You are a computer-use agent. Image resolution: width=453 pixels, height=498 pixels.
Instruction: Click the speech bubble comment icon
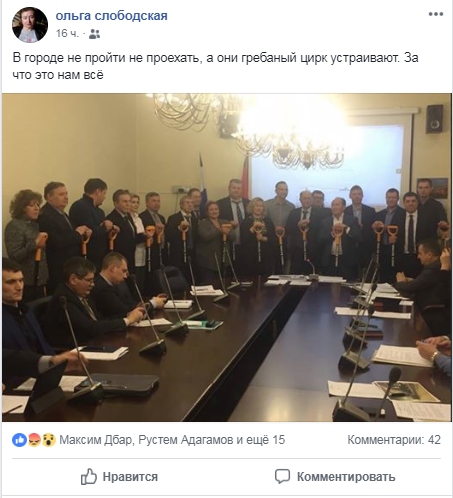282,477
